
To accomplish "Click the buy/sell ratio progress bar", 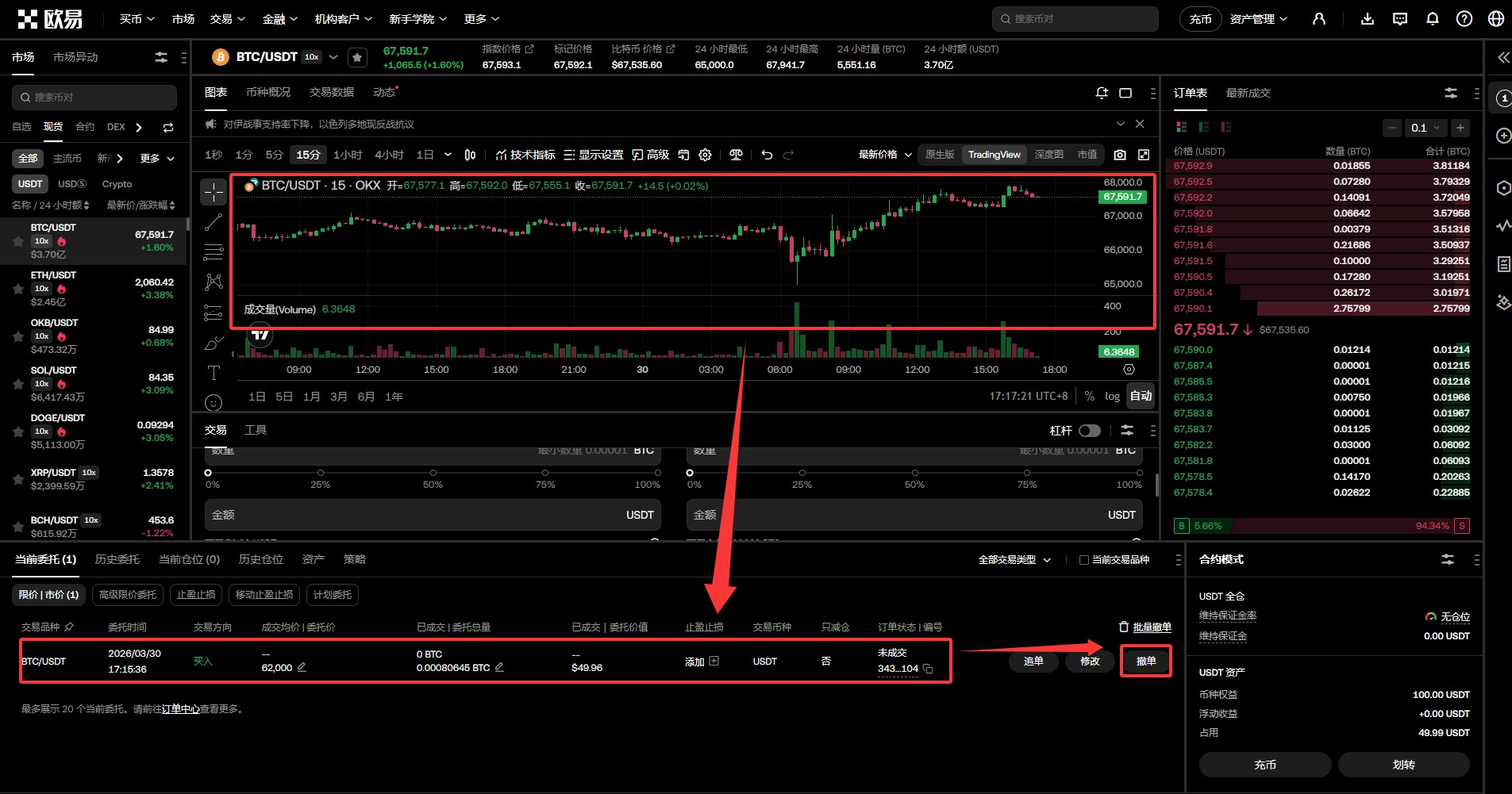I will coord(1322,526).
